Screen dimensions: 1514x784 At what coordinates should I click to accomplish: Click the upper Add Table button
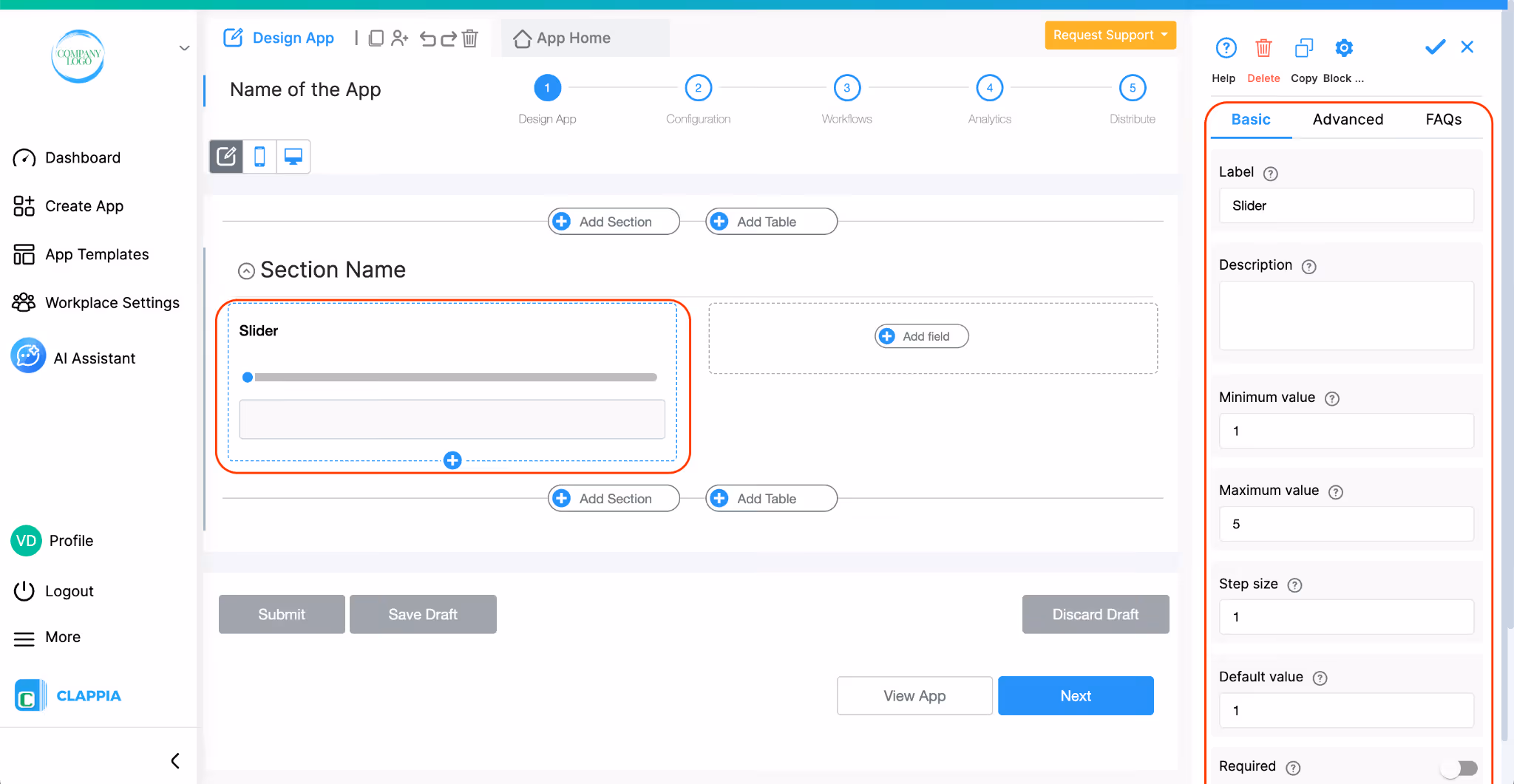771,222
